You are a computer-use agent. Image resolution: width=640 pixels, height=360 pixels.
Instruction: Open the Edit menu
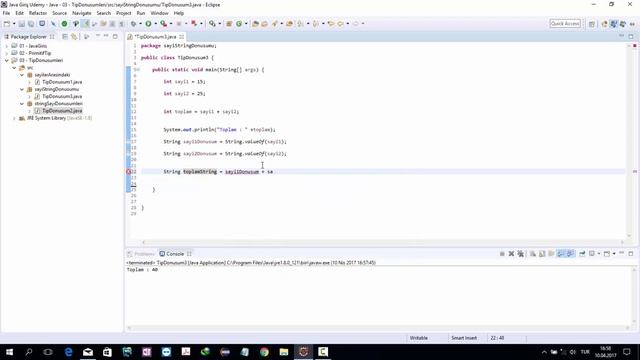click(20, 13)
